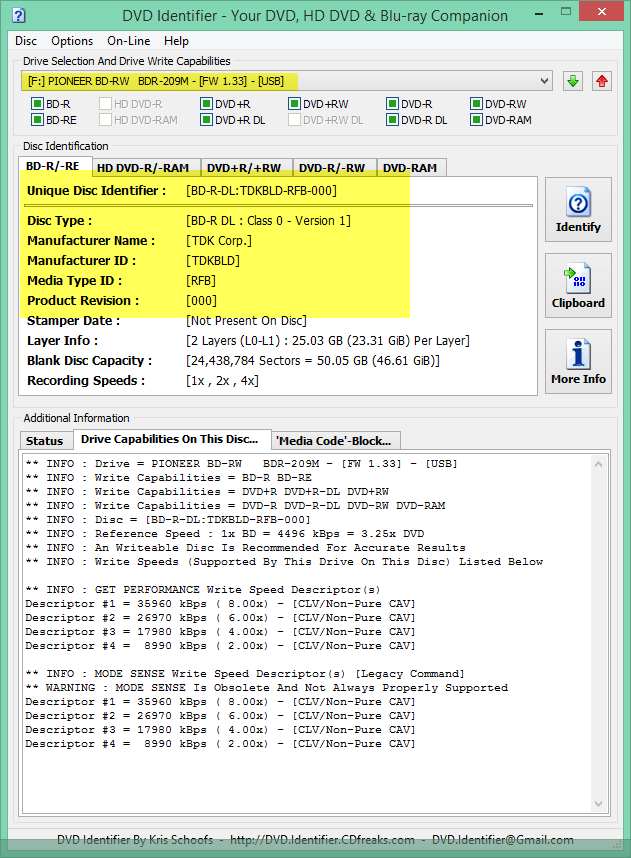Image resolution: width=631 pixels, height=858 pixels.
Task: Minimize the DVD Identifier window
Action: coord(539,13)
